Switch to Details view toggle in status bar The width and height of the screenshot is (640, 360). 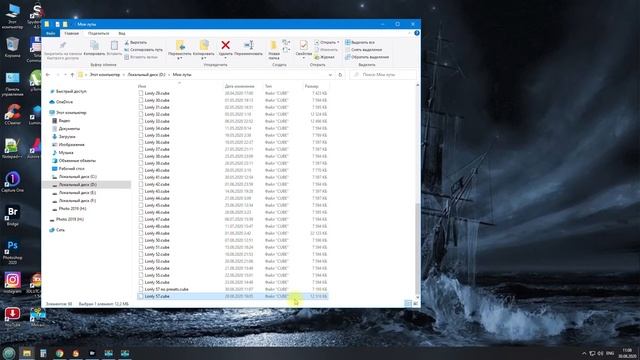tap(407, 303)
